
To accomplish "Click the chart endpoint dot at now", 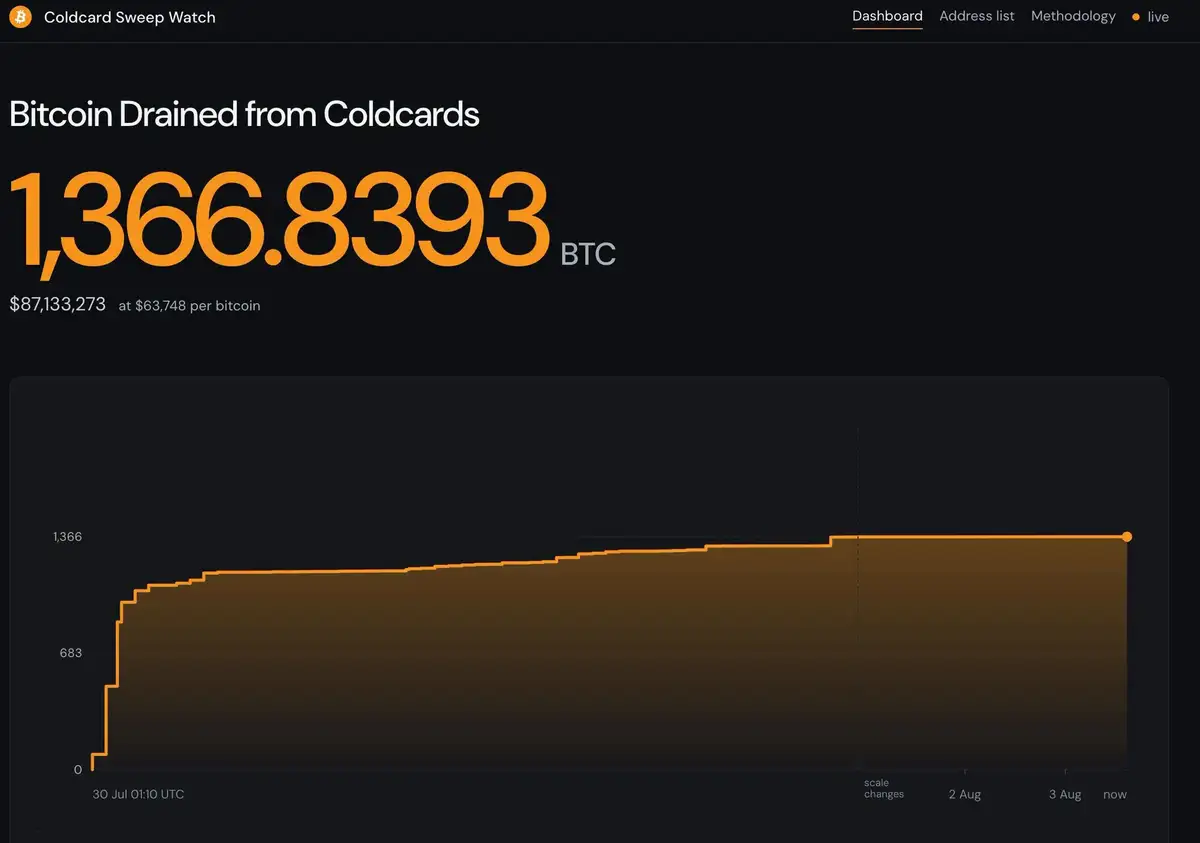I will click(x=1127, y=537).
